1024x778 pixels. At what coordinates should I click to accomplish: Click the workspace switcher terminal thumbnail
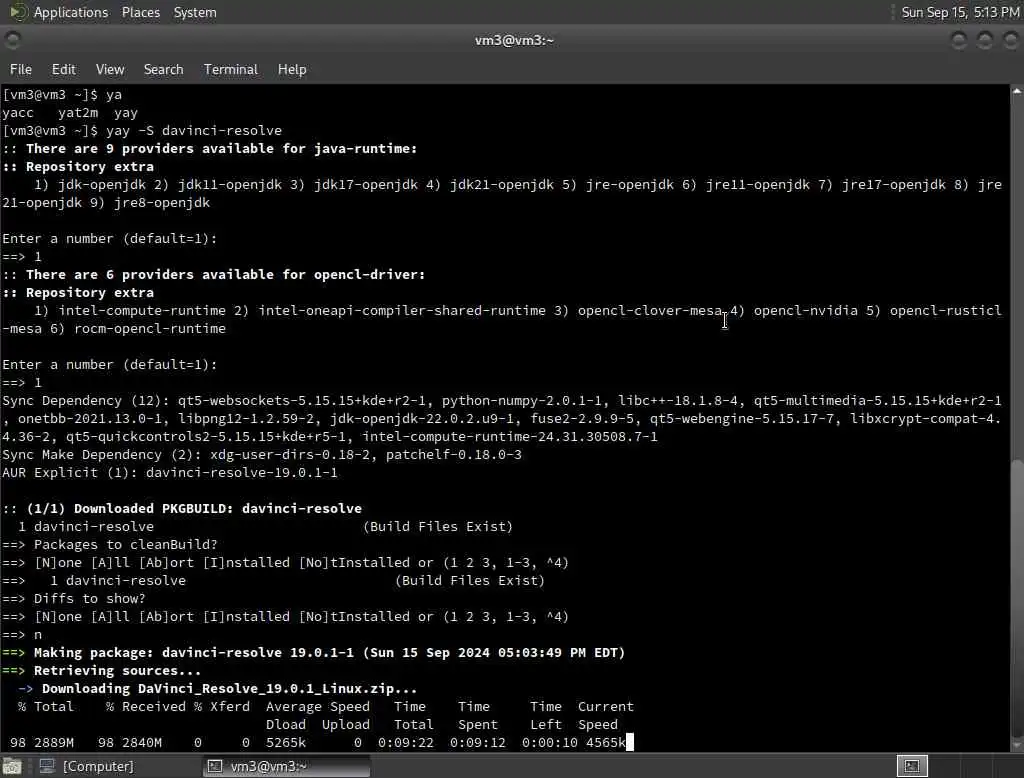912,766
